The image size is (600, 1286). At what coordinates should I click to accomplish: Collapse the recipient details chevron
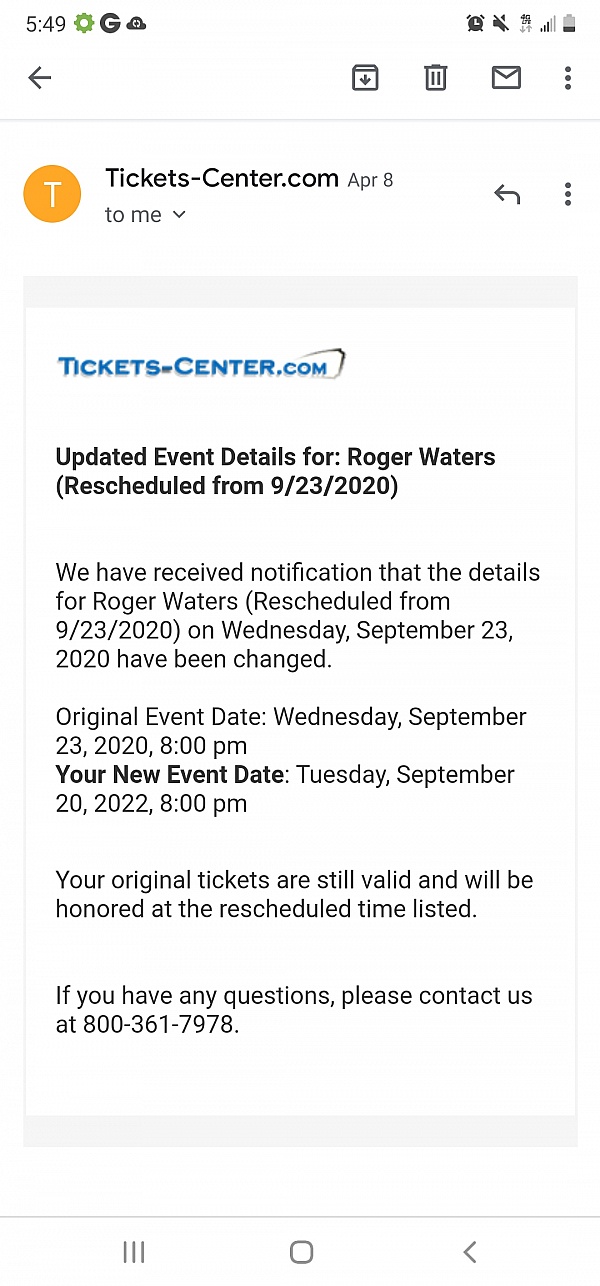pos(178,214)
